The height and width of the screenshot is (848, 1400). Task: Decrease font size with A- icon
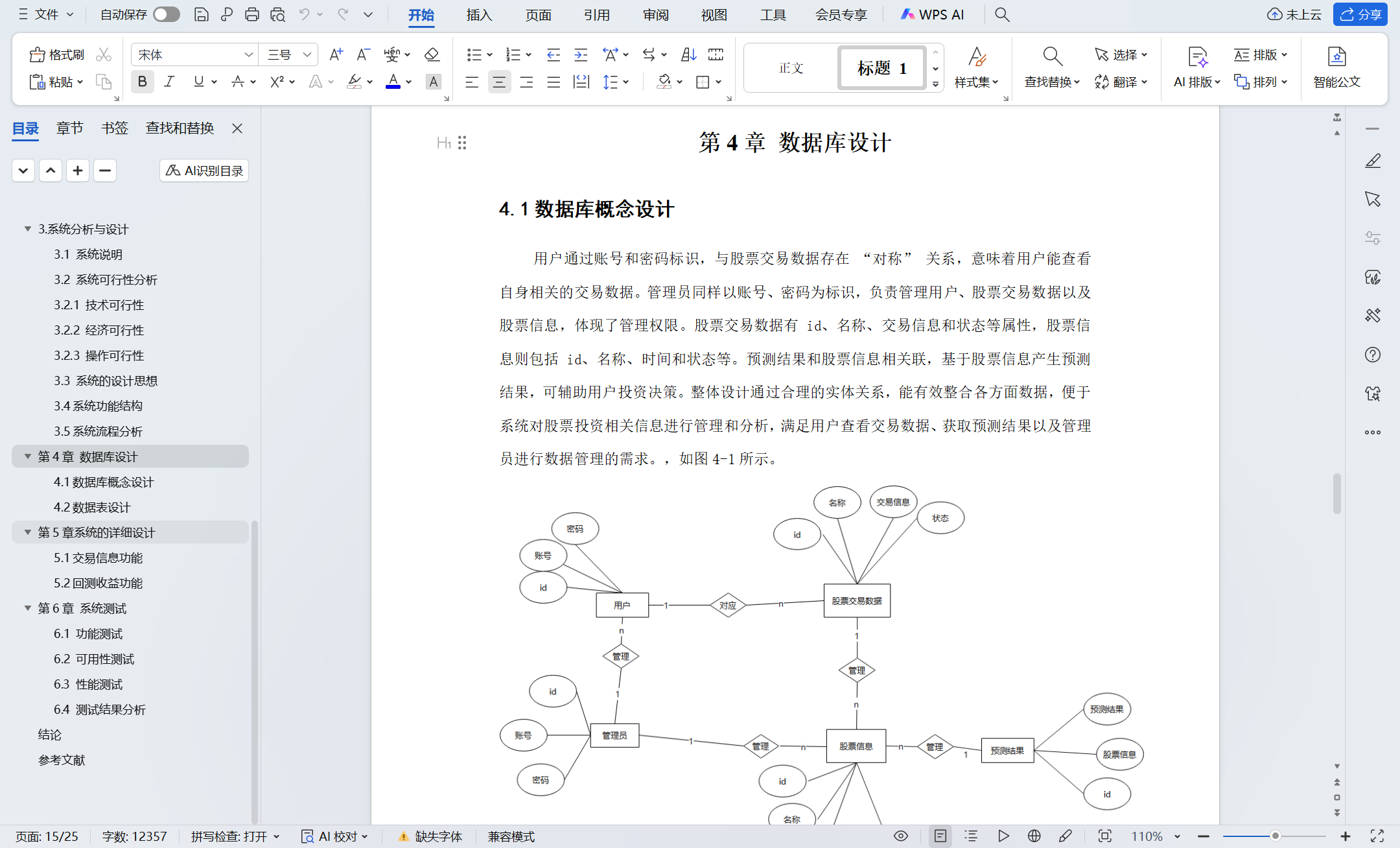coord(364,55)
